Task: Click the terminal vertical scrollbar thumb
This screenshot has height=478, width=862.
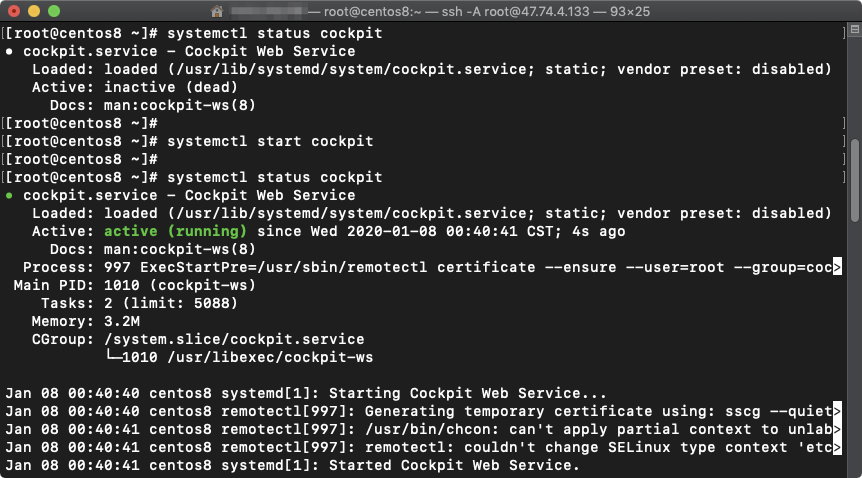Action: point(855,181)
